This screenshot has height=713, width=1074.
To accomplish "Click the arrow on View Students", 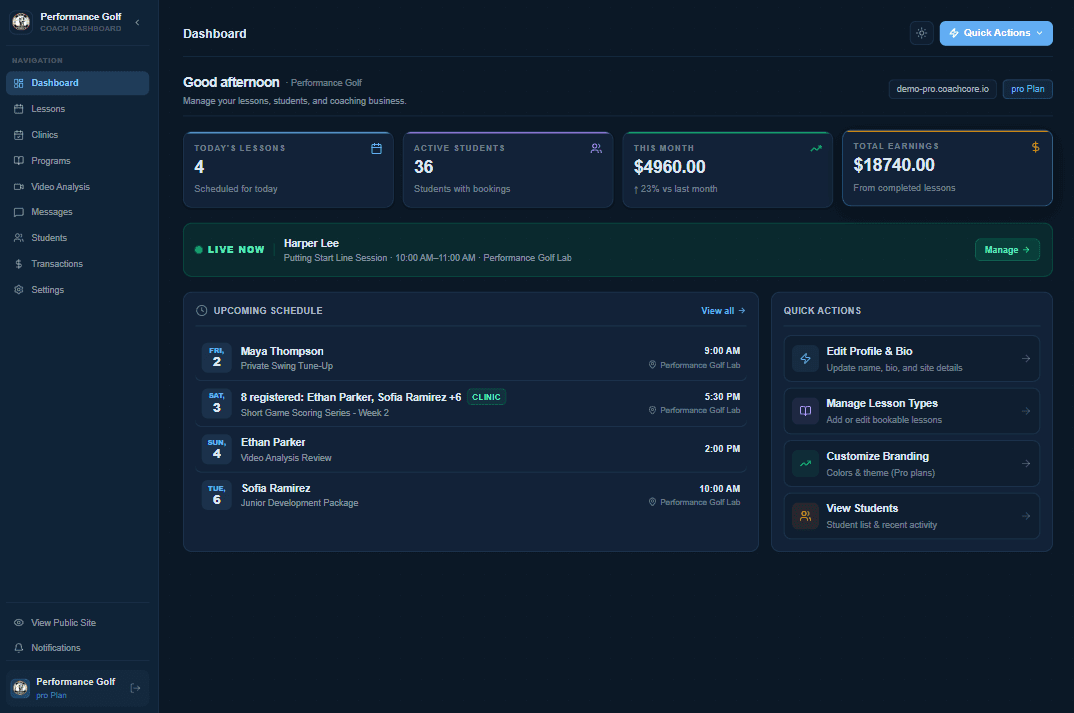I will 1025,516.
